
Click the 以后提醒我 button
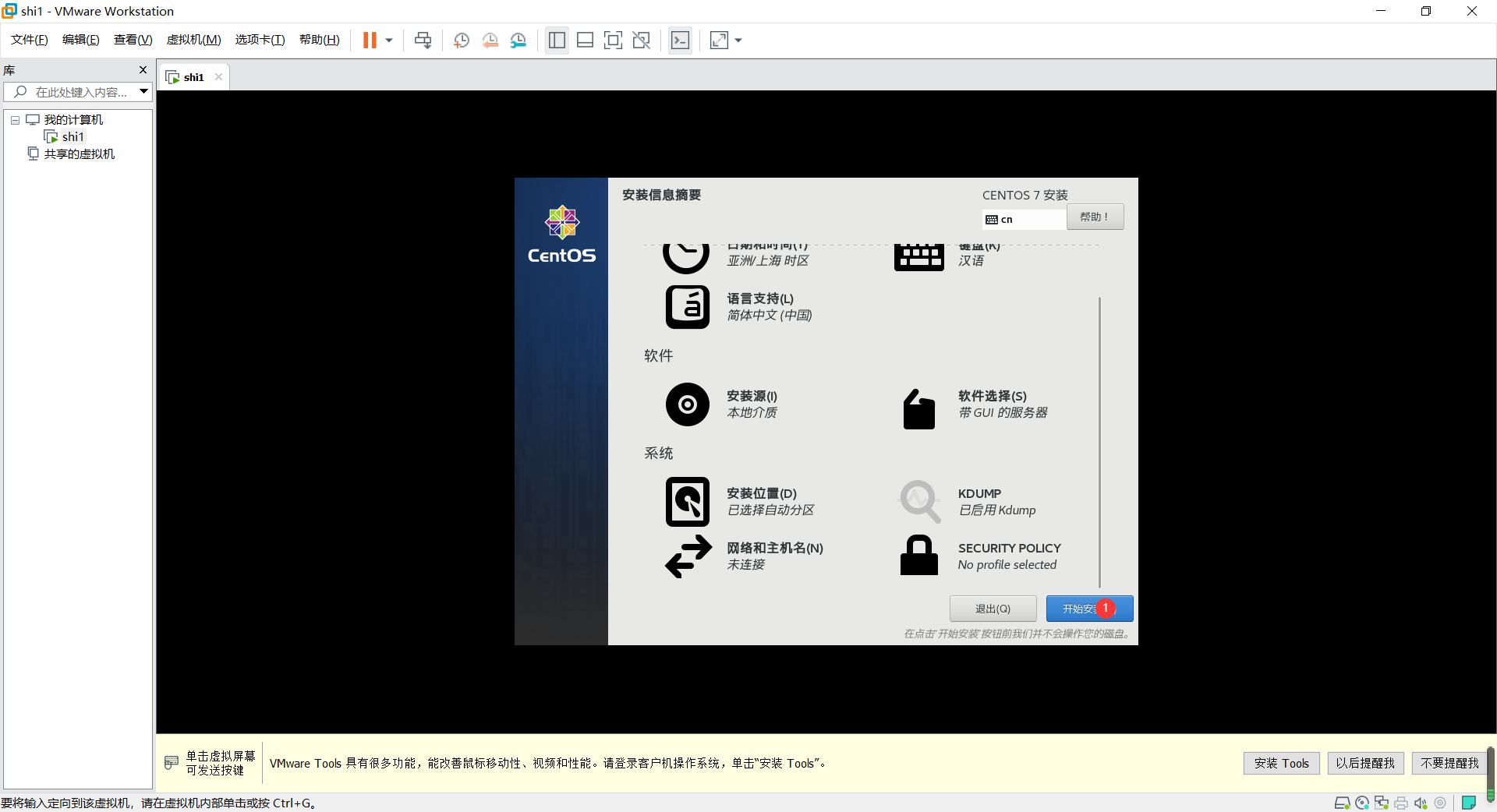pyautogui.click(x=1365, y=763)
